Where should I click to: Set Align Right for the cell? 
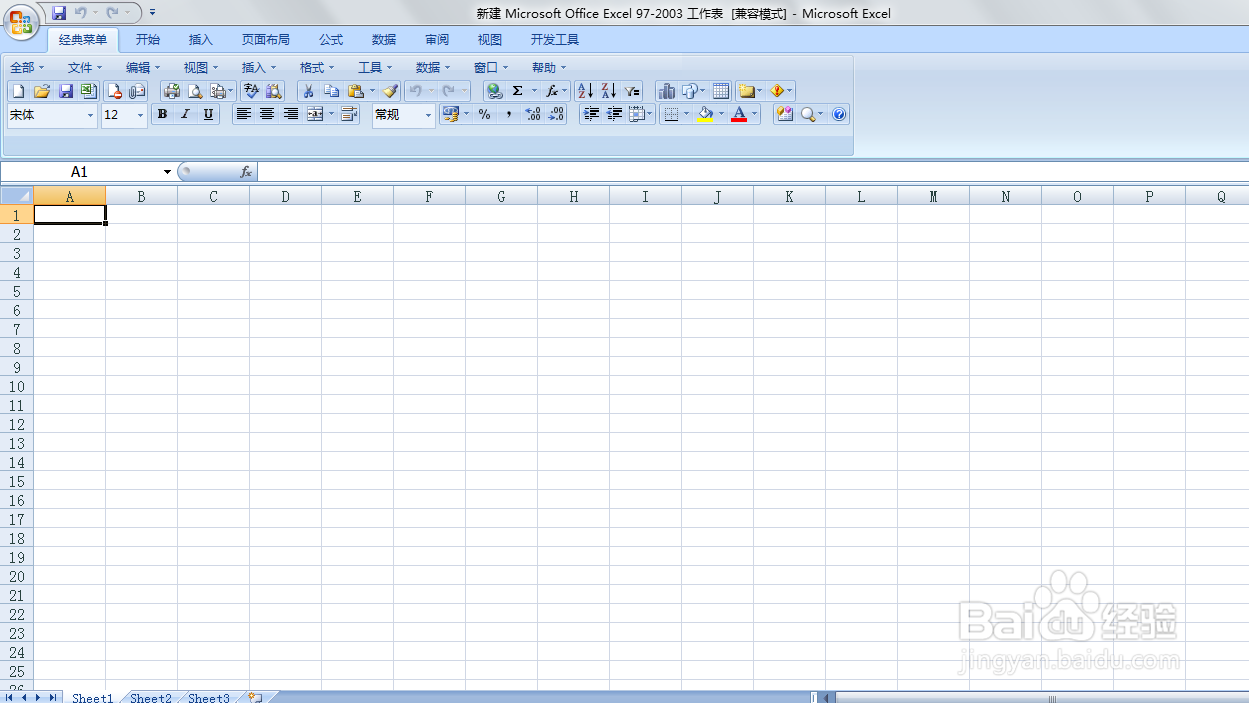[291, 115]
